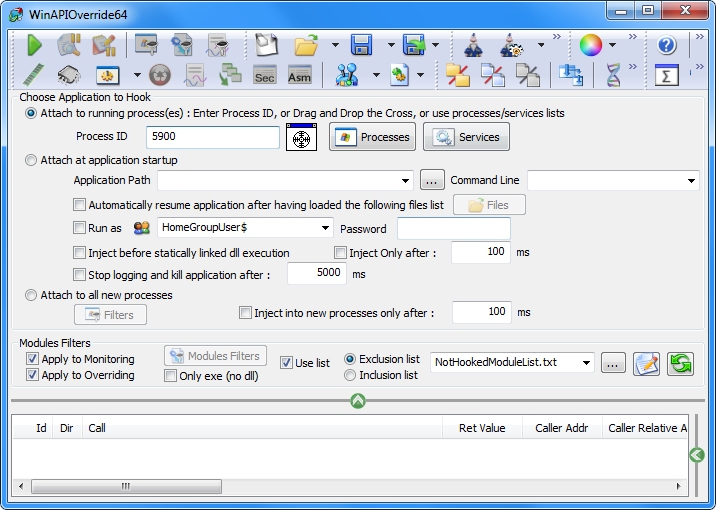Click the Services button
Image resolution: width=716 pixels, height=510 pixels.
click(x=466, y=137)
